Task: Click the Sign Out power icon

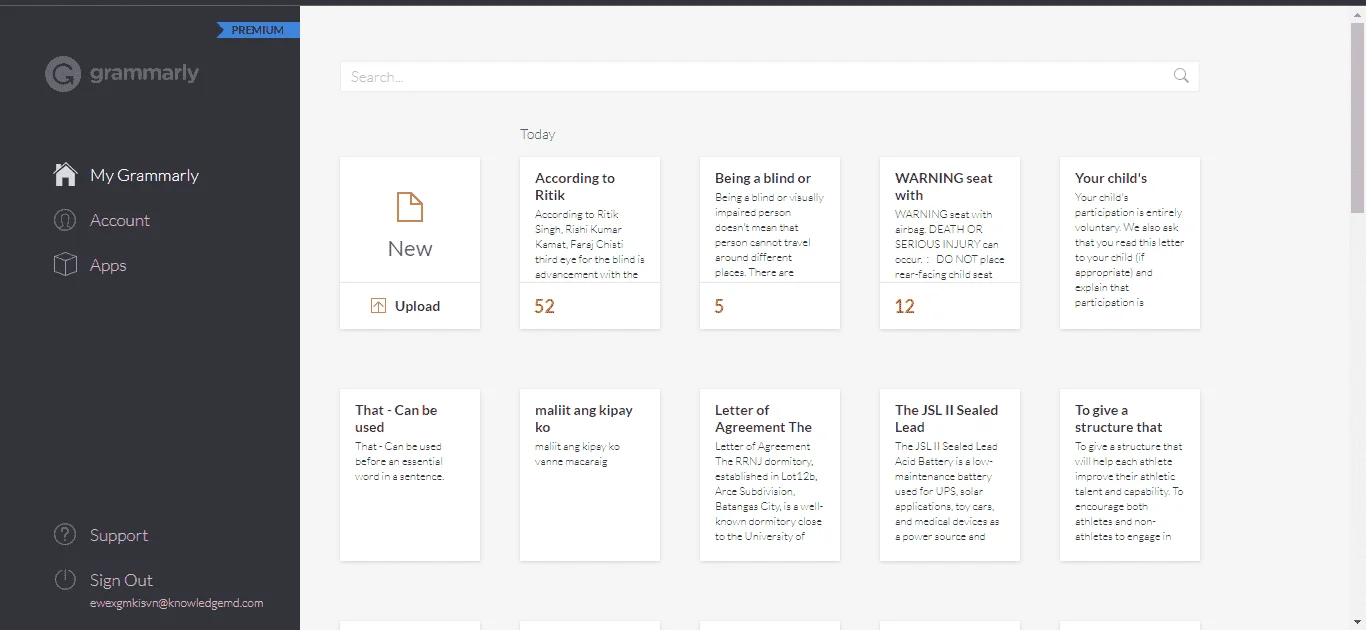Action: click(x=65, y=580)
